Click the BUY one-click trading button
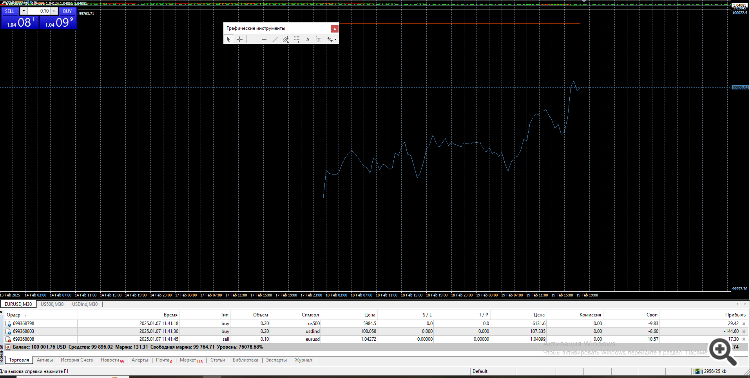 68,11
